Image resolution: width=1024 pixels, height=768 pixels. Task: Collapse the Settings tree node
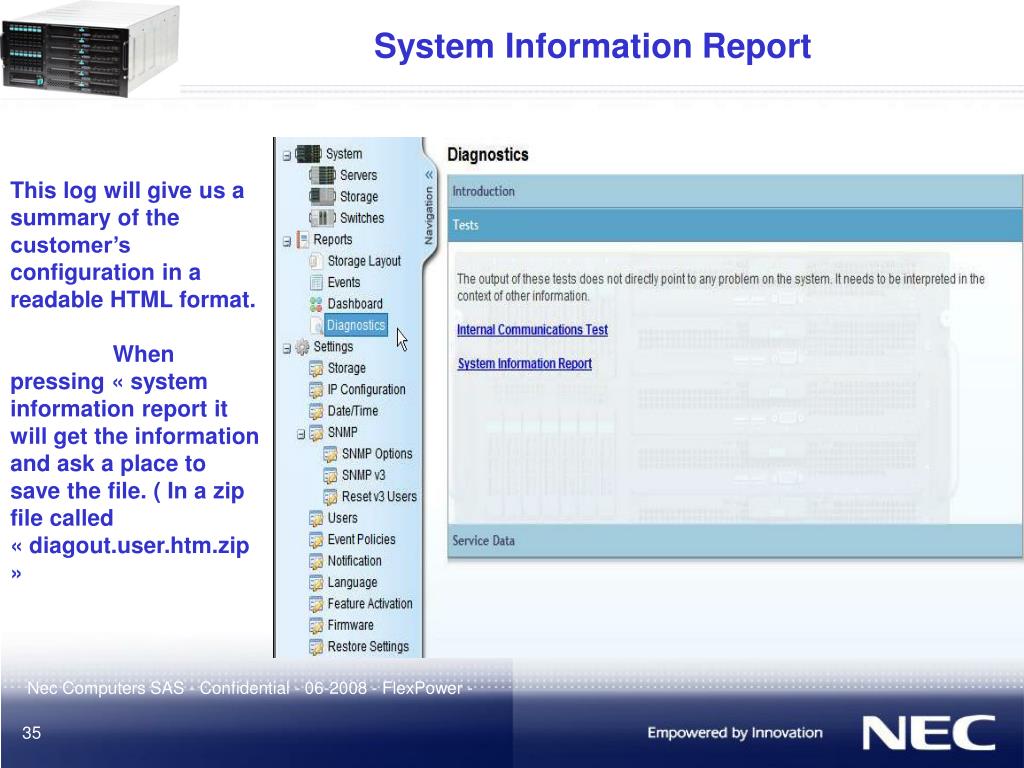pyautogui.click(x=287, y=349)
